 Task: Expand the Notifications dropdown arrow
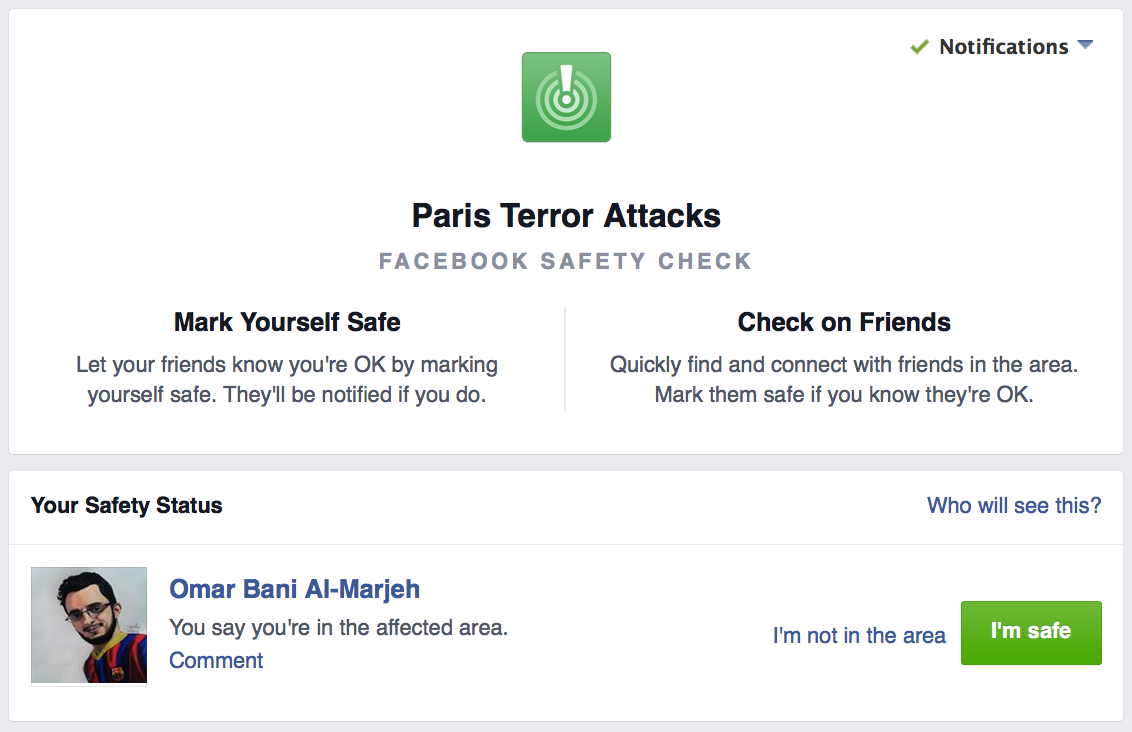1085,46
